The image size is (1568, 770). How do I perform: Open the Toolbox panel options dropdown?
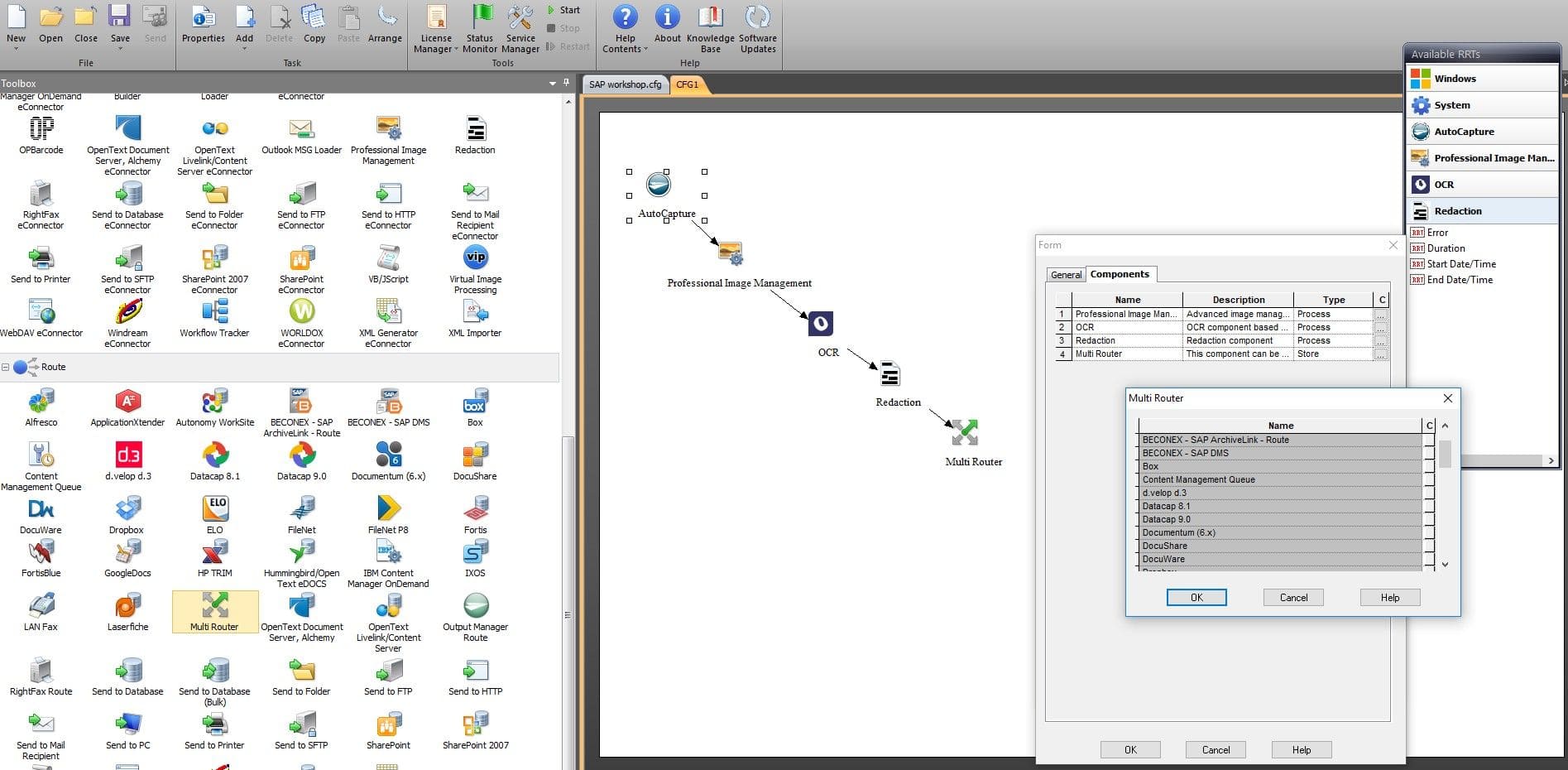(553, 83)
